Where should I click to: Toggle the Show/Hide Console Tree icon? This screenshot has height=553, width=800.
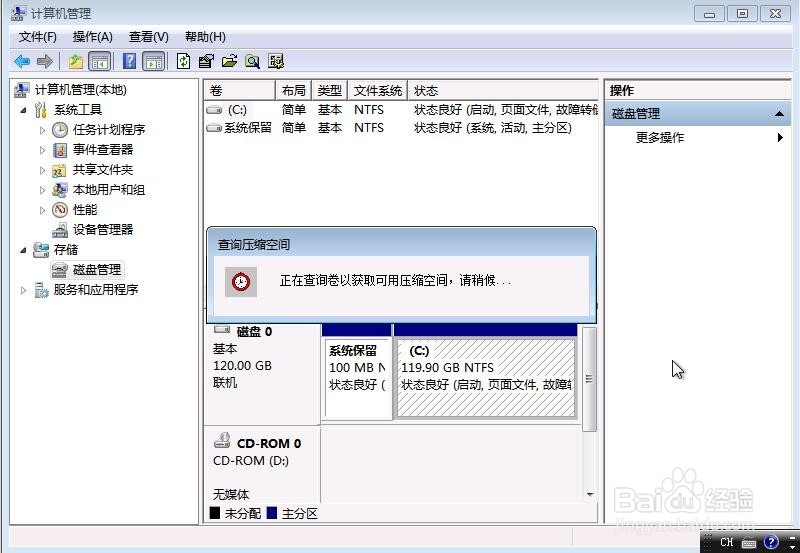[x=99, y=62]
